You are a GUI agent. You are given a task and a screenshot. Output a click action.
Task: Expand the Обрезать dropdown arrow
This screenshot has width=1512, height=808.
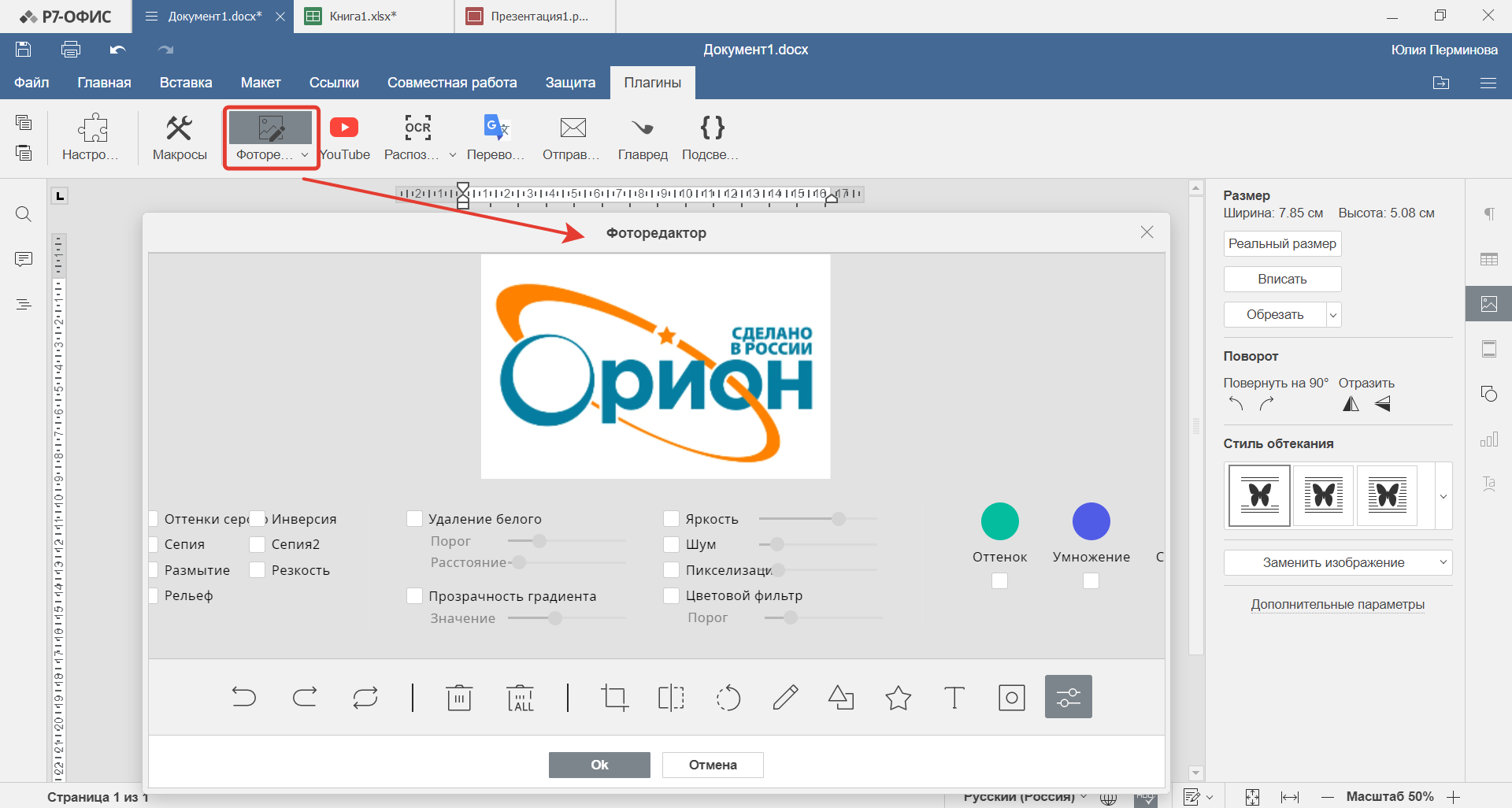click(x=1333, y=315)
